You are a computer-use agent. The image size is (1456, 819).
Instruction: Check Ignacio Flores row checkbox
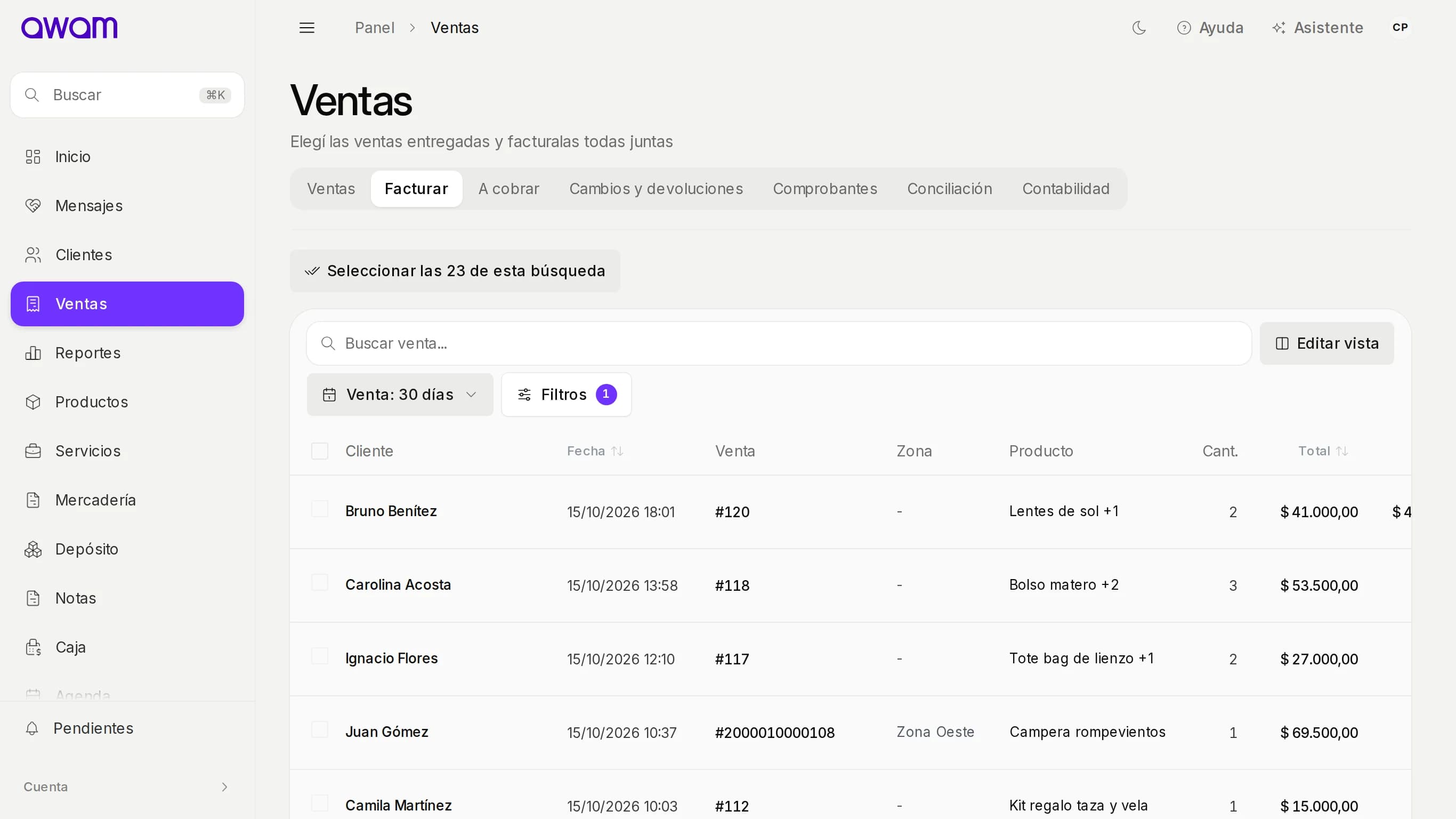(320, 656)
